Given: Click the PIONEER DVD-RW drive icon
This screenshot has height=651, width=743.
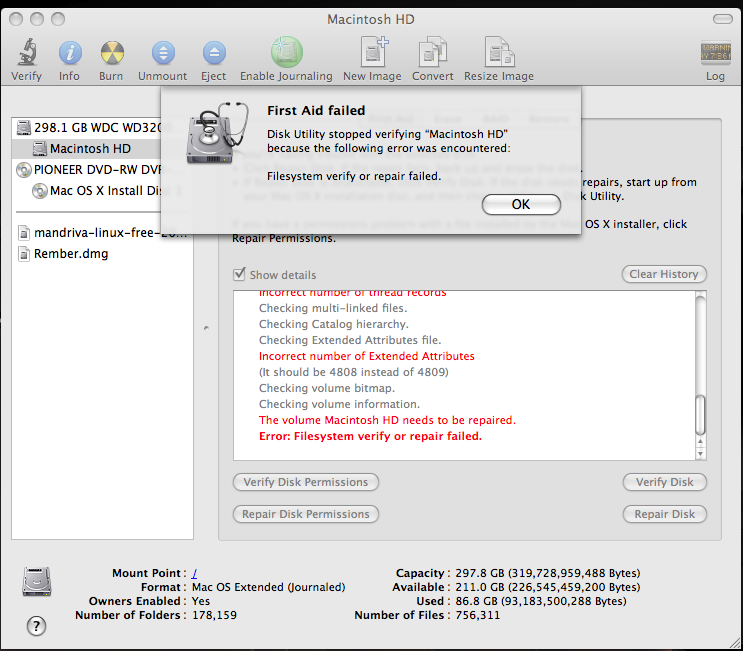Looking at the screenshot, I should click(x=24, y=170).
